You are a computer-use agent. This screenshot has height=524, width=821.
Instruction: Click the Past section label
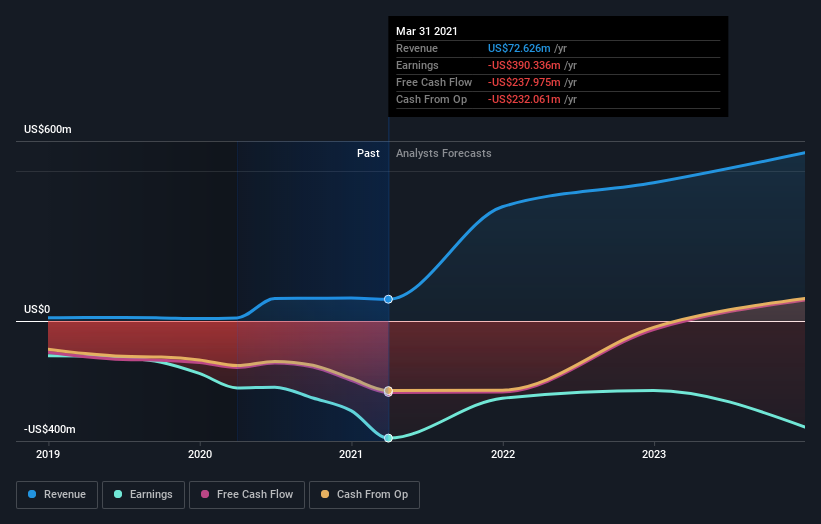pos(368,153)
